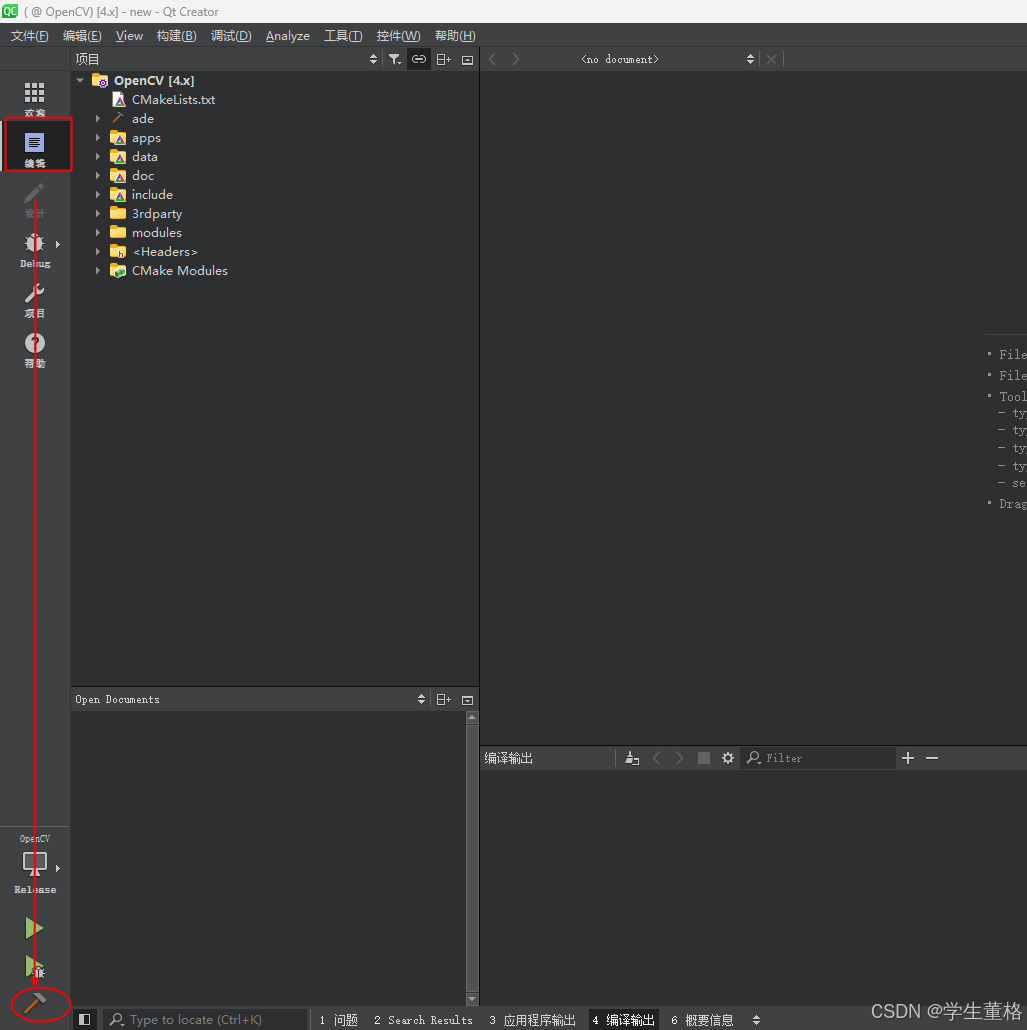Image resolution: width=1027 pixels, height=1030 pixels.
Task: Go back in editor history
Action: tap(493, 59)
